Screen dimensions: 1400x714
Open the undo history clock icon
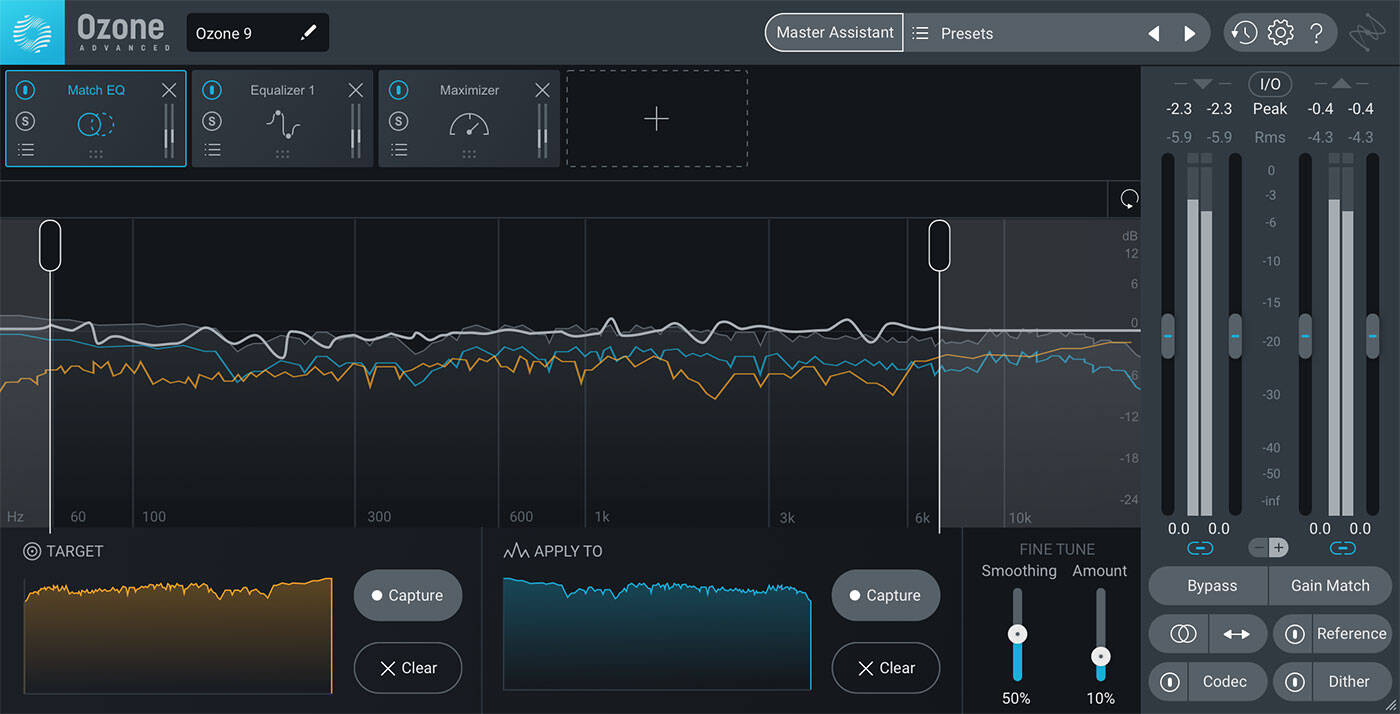coord(1243,32)
